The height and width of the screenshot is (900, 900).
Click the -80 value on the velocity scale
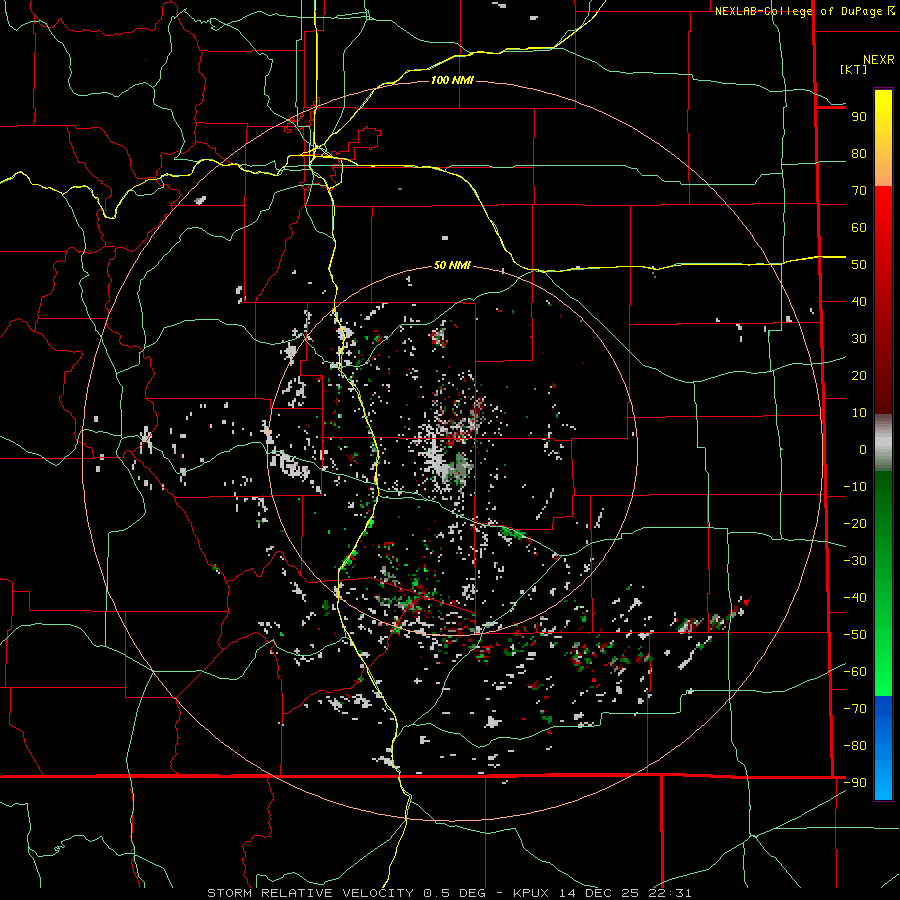pyautogui.click(x=855, y=746)
